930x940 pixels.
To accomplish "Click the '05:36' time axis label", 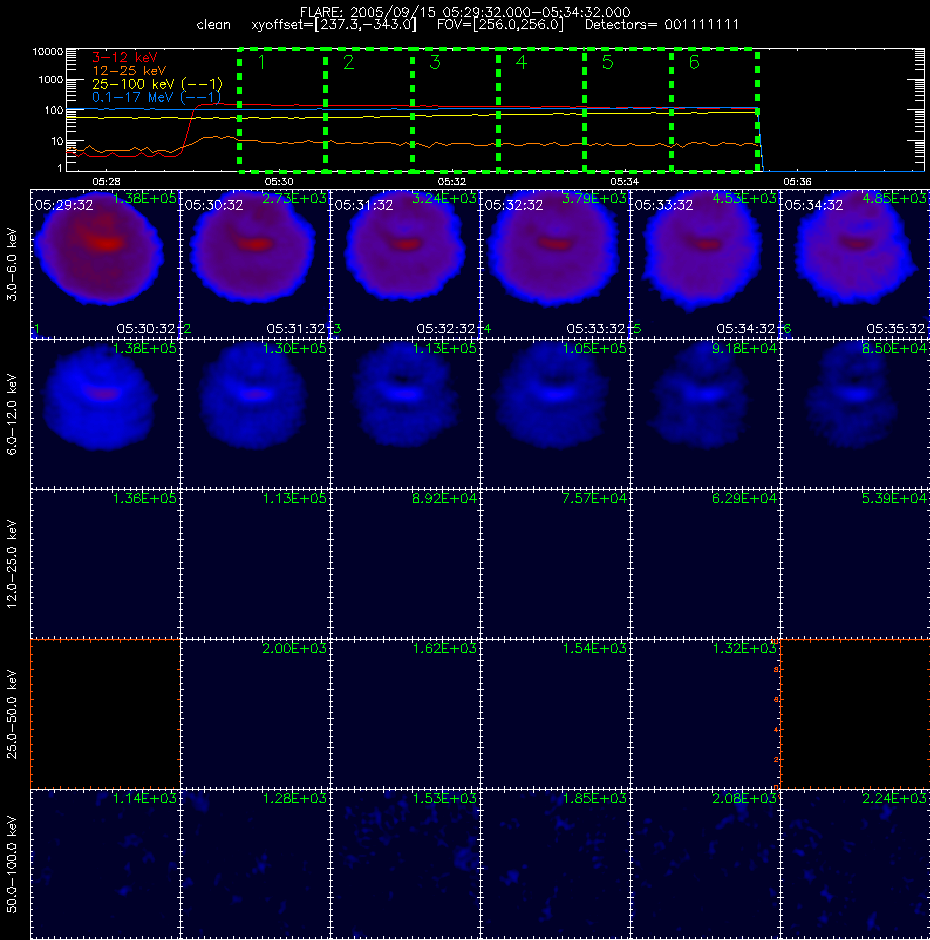I will pos(797,181).
